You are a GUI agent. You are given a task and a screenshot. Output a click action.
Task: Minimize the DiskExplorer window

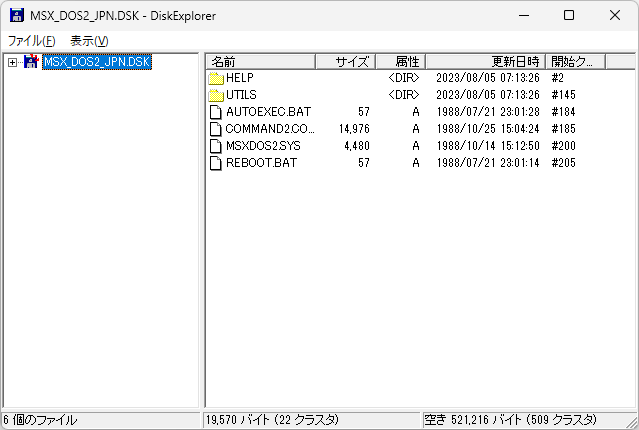(524, 15)
